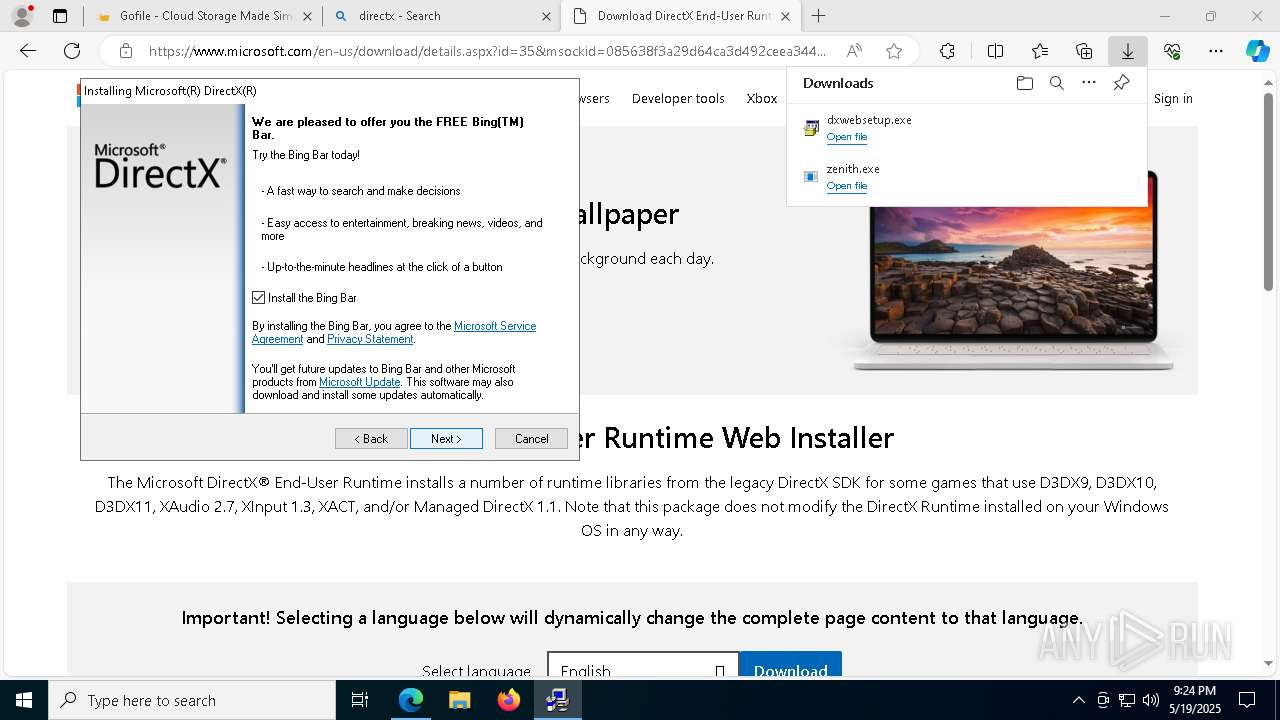Add page to favorites star icon
The width and height of the screenshot is (1280, 720).
[894, 51]
